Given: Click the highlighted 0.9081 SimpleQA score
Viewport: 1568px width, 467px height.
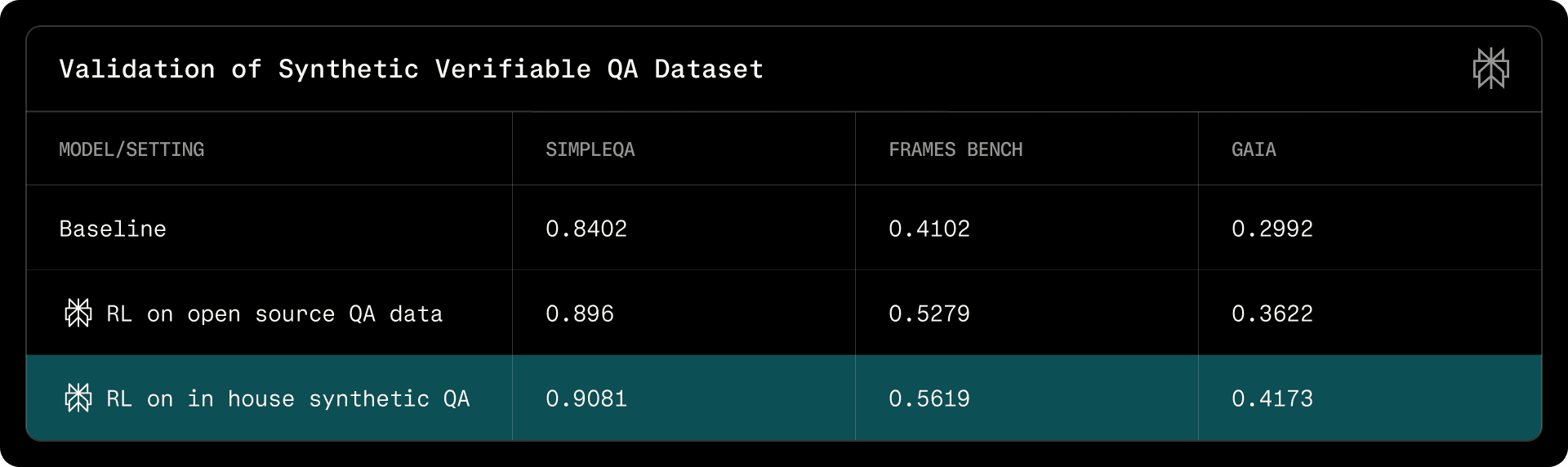Looking at the screenshot, I should [x=586, y=398].
